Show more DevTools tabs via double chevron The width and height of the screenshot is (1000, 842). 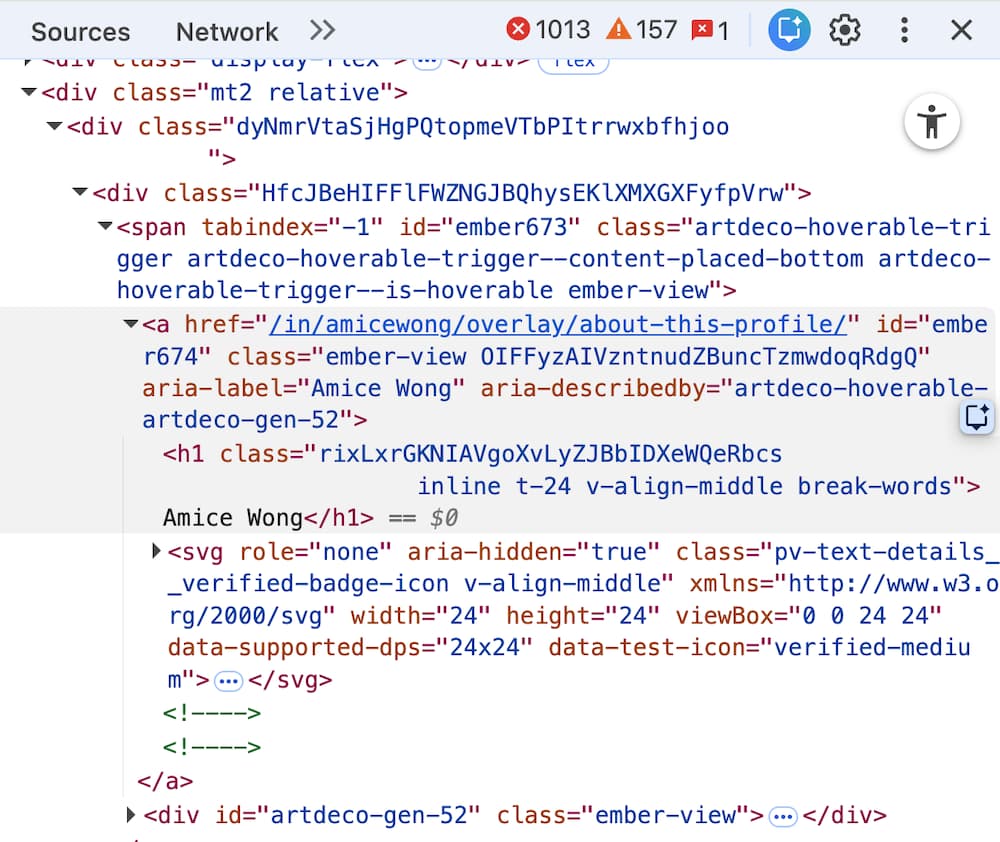pyautogui.click(x=322, y=30)
